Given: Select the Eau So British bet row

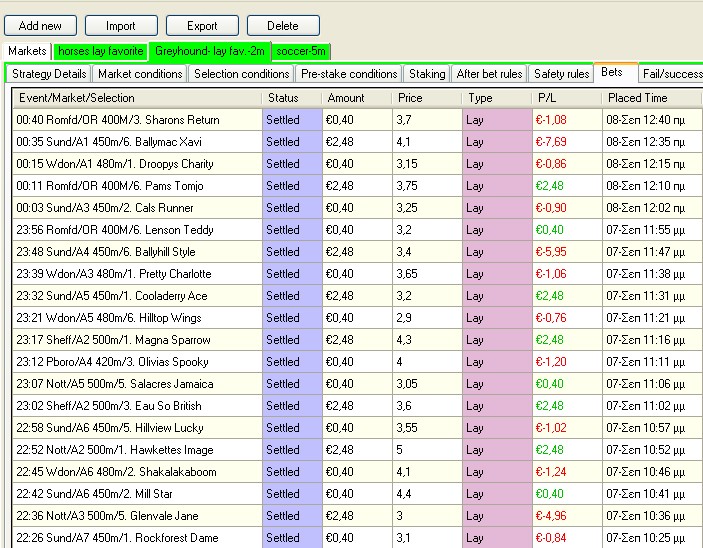Looking at the screenshot, I should 357,405.
